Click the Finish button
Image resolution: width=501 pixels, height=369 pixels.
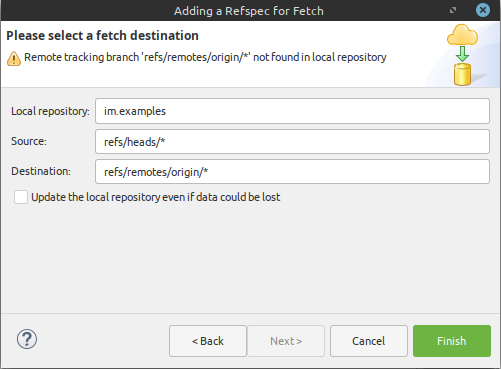(x=452, y=341)
